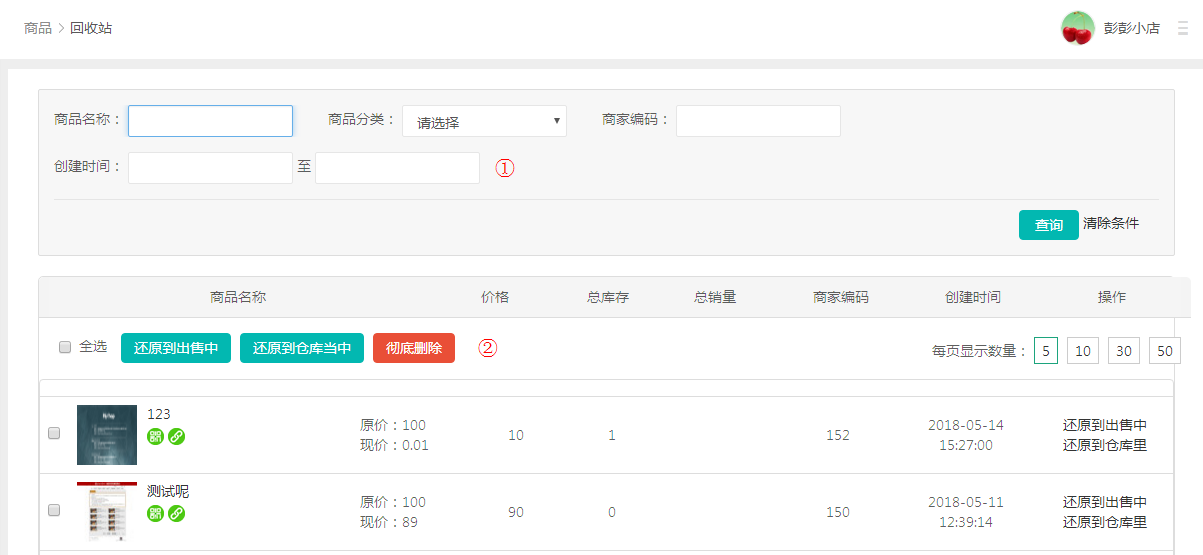
Task: Check the box for product 123
Action: (x=54, y=433)
